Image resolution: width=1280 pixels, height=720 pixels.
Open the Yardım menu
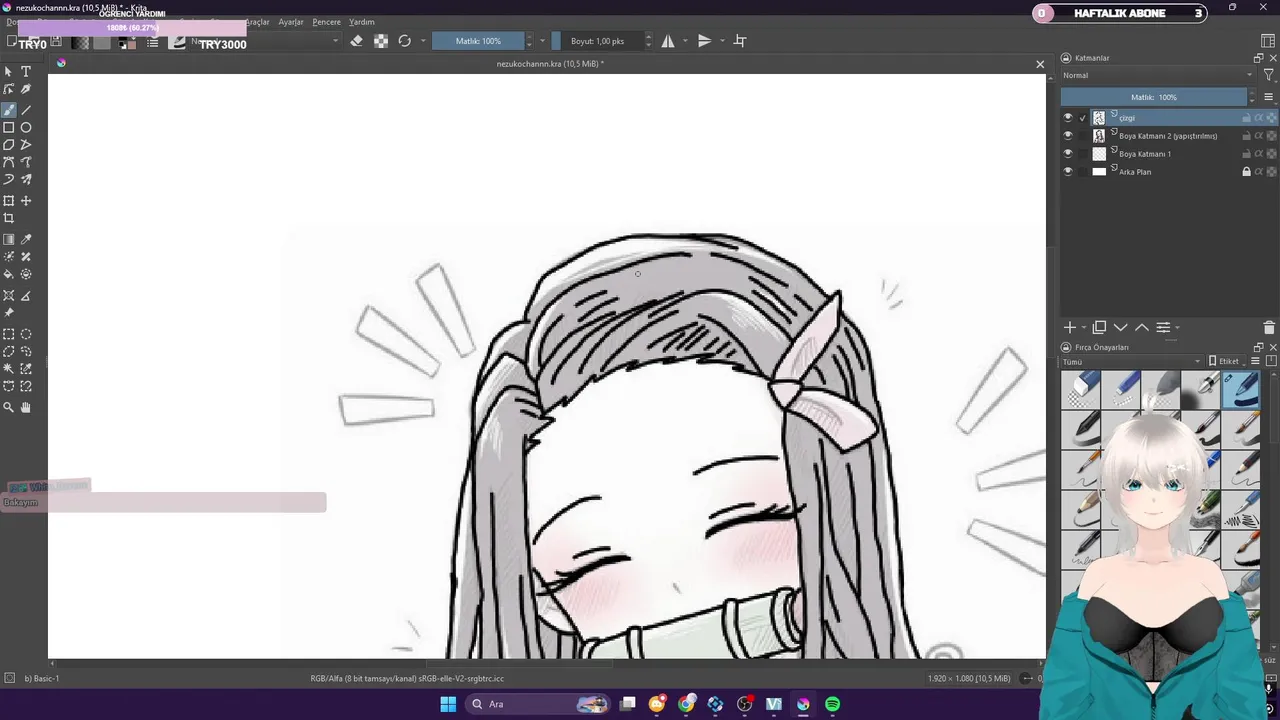[x=362, y=22]
